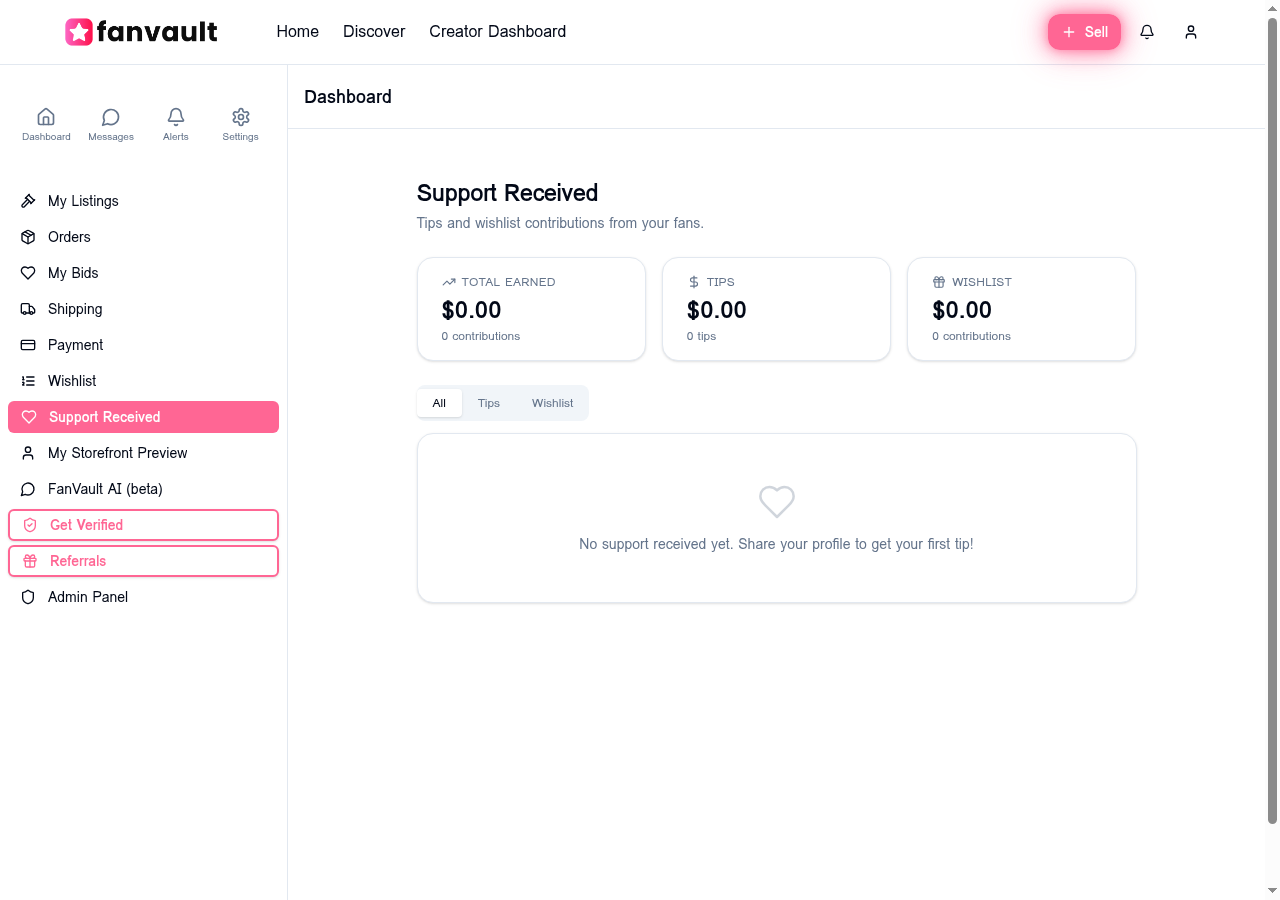Viewport: 1280px width, 900px height.
Task: Open the user profile icon
Action: point(1190,31)
